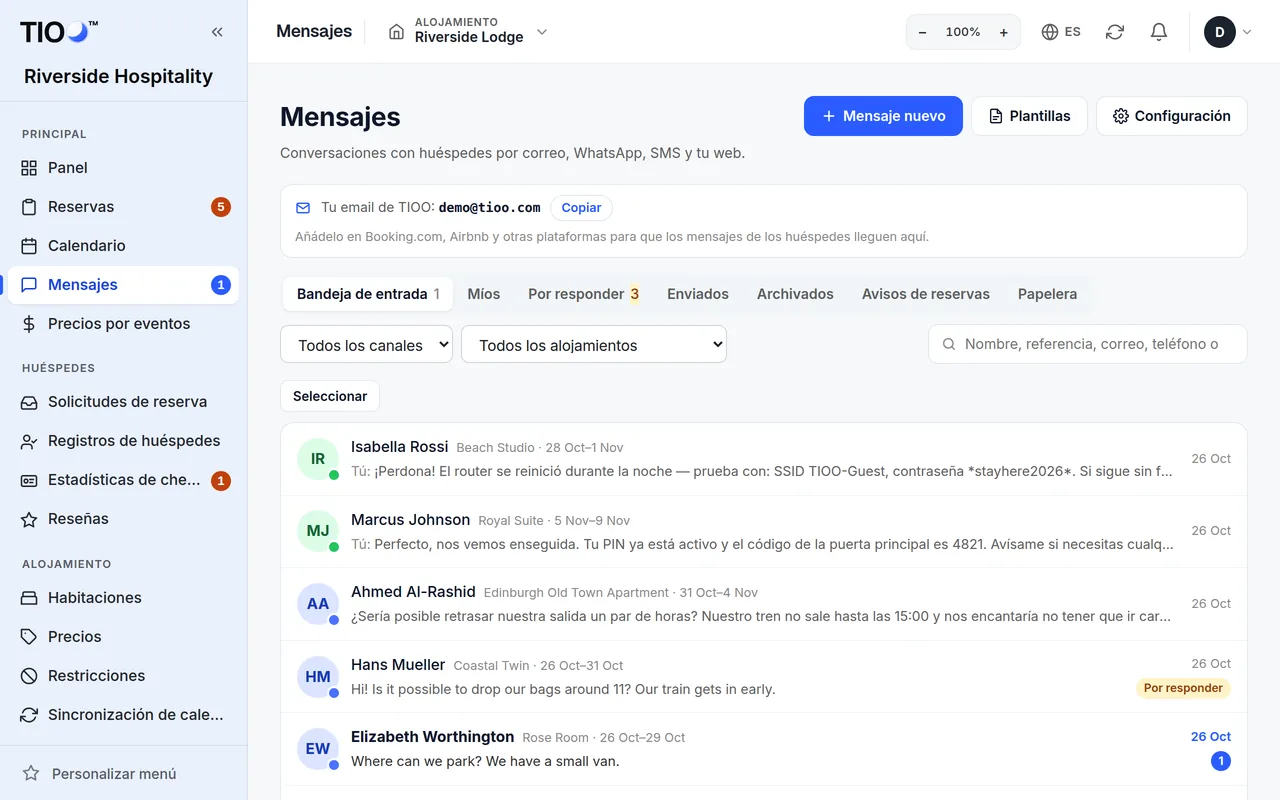Open the check-in statistics sidebar item
Image resolution: width=1280 pixels, height=800 pixels.
click(x=123, y=480)
